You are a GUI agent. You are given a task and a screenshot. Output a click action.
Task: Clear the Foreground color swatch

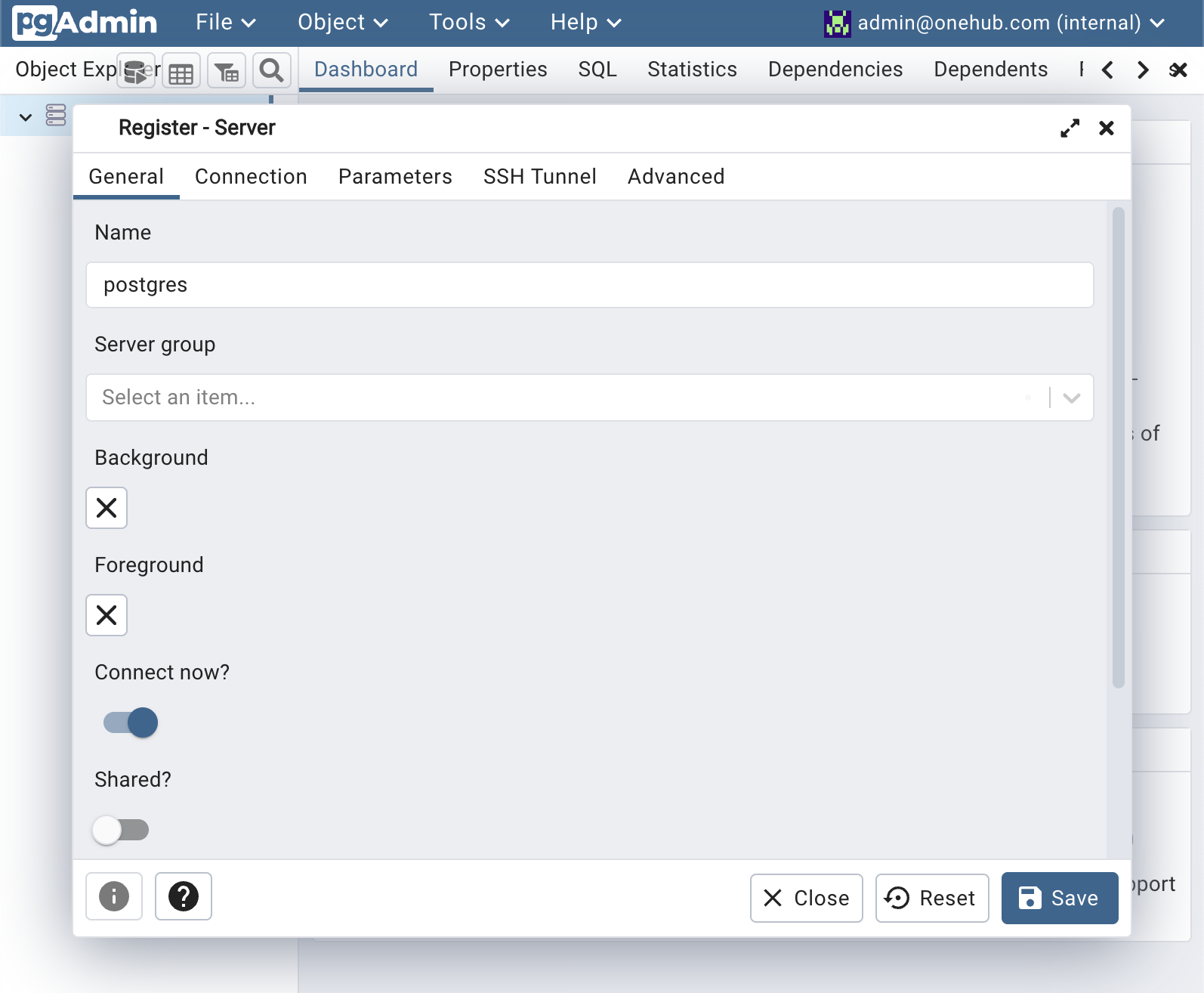point(107,615)
